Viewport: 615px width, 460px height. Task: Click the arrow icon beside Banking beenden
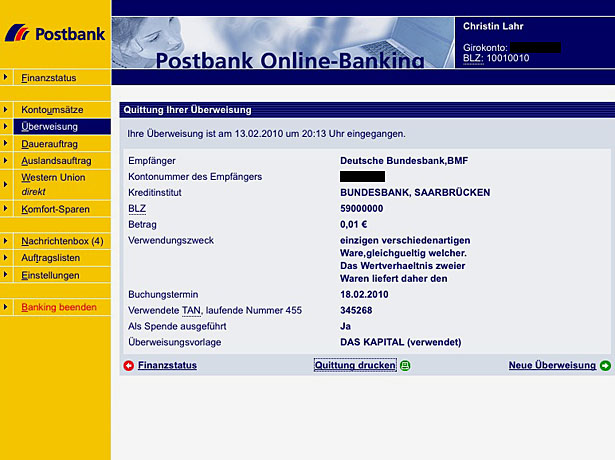coord(6,307)
